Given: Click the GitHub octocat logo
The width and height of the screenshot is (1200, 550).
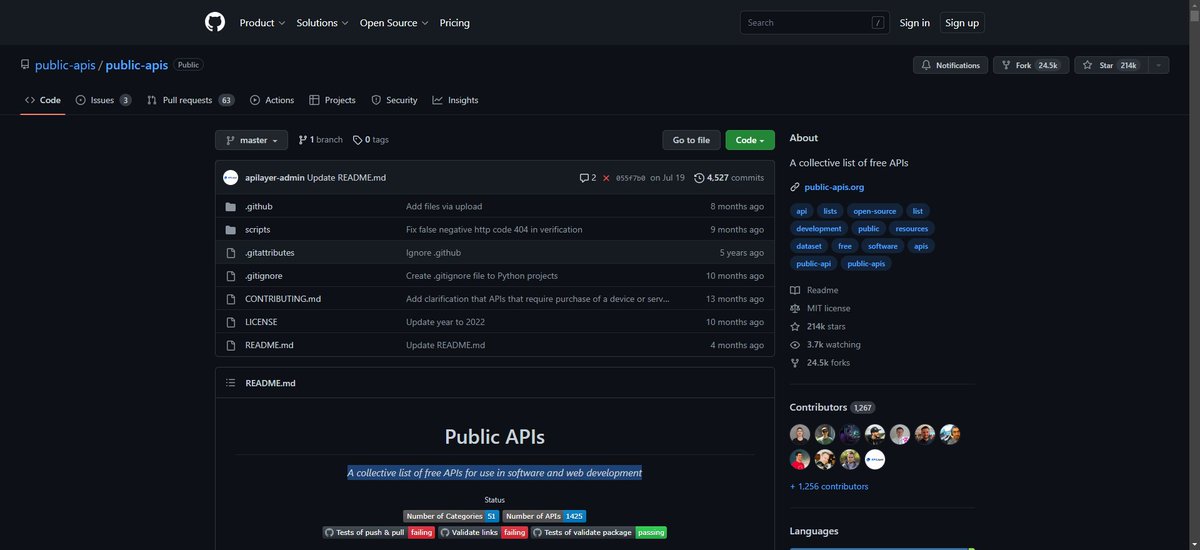Looking at the screenshot, I should tap(215, 22).
